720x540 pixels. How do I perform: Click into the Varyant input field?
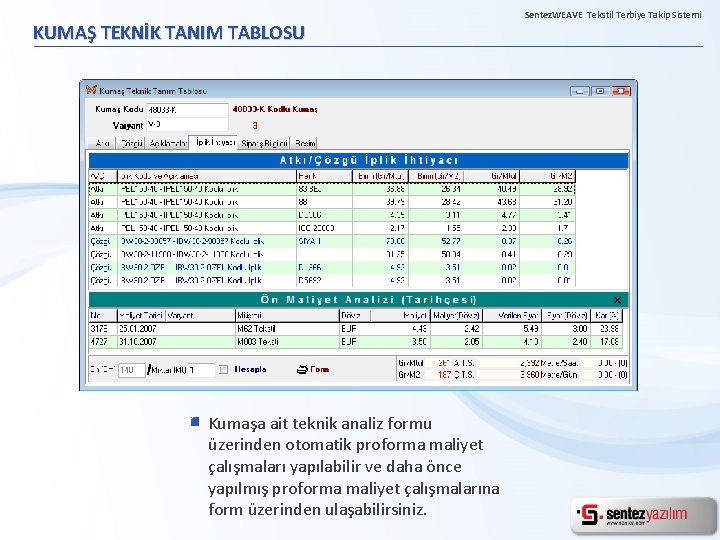click(x=187, y=125)
